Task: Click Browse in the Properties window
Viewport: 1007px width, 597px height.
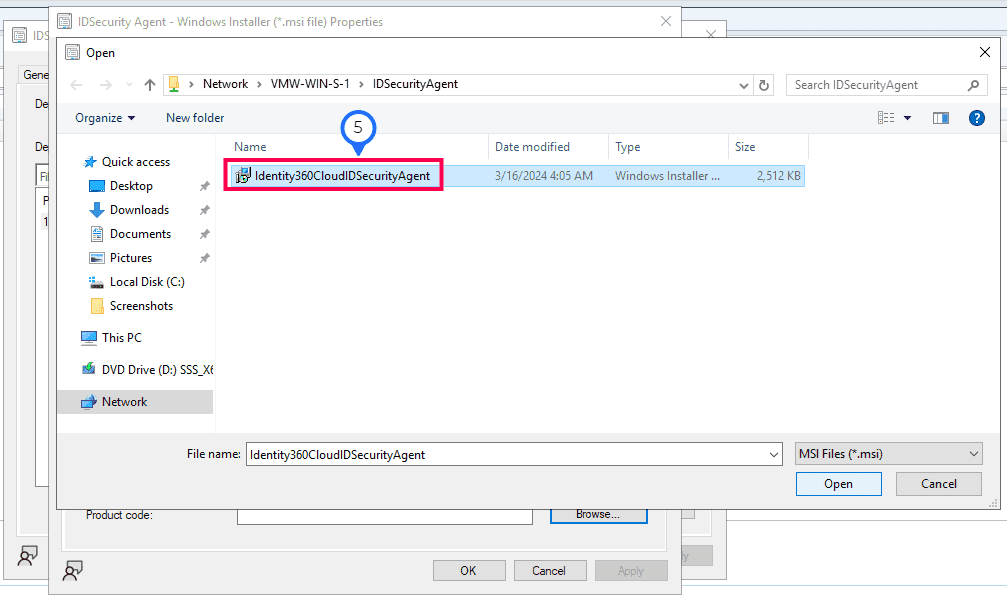Action: click(x=598, y=515)
